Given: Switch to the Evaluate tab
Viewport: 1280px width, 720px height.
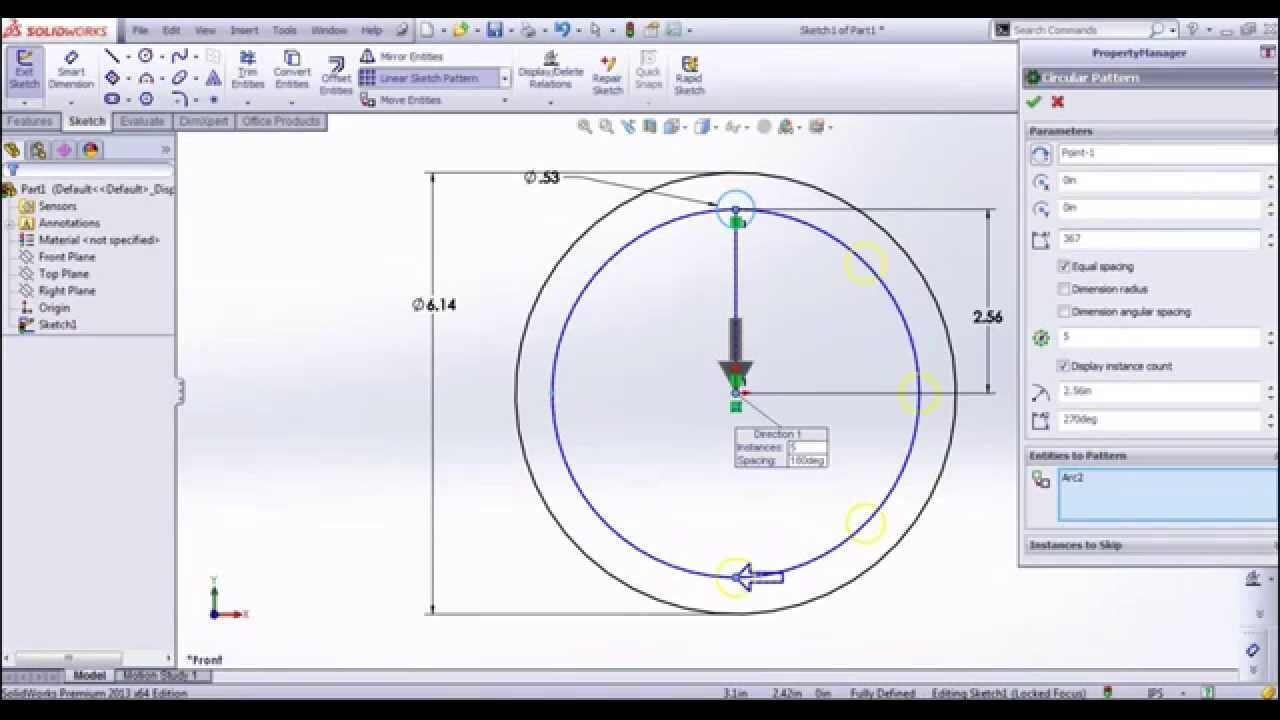Looking at the screenshot, I should [142, 121].
